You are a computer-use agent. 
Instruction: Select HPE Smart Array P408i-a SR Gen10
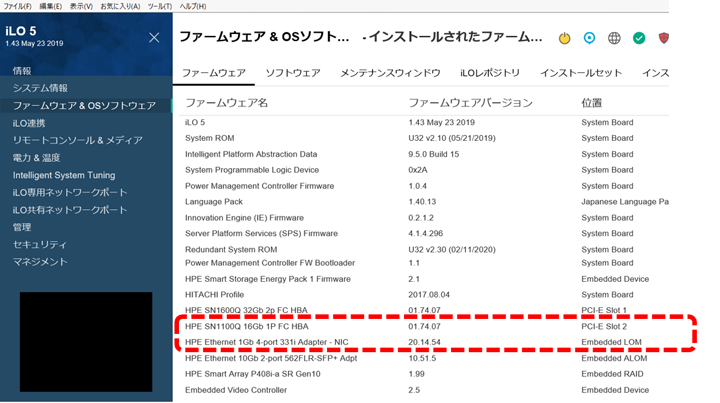click(253, 374)
